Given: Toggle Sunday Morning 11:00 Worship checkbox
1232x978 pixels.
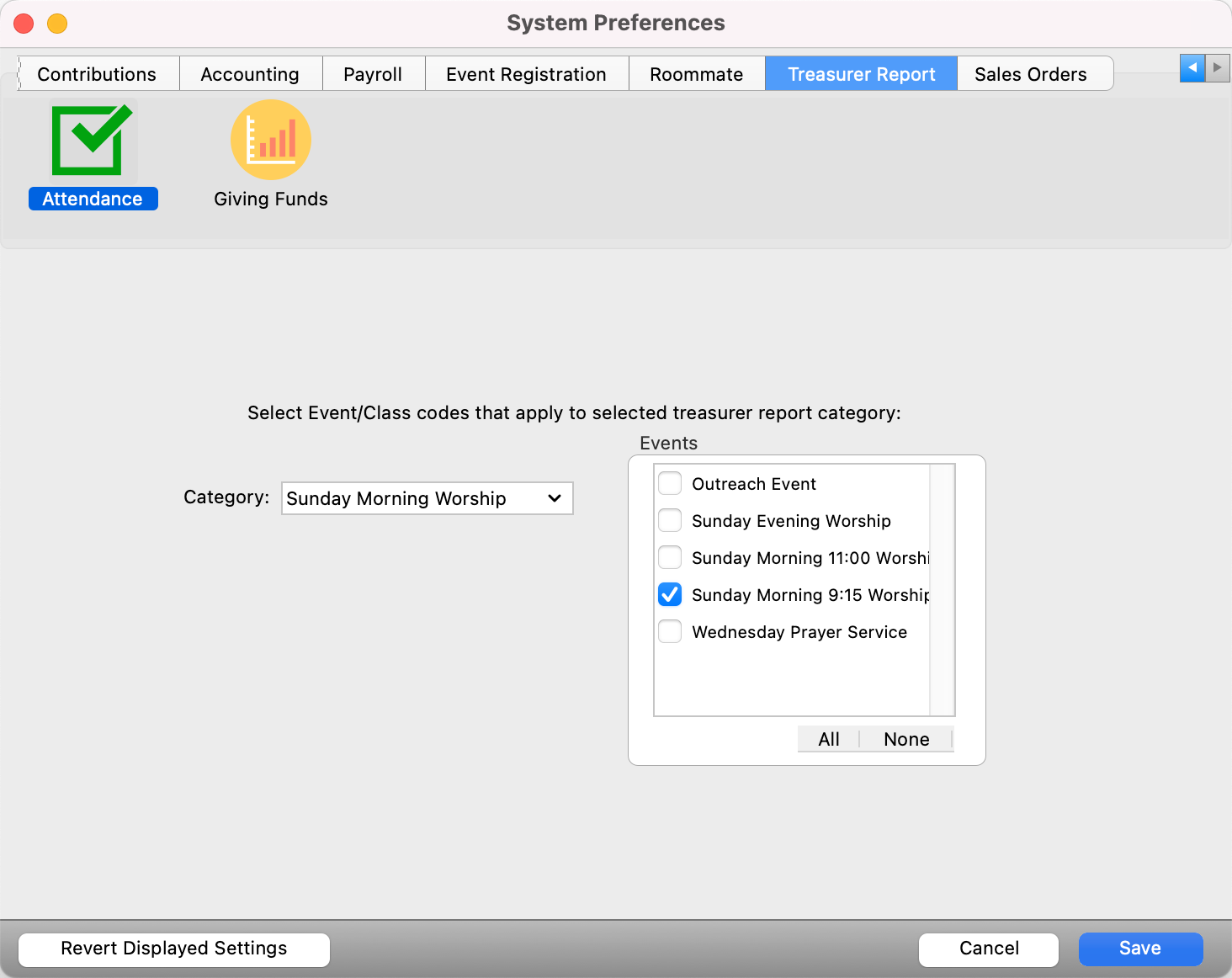Looking at the screenshot, I should tap(670, 558).
